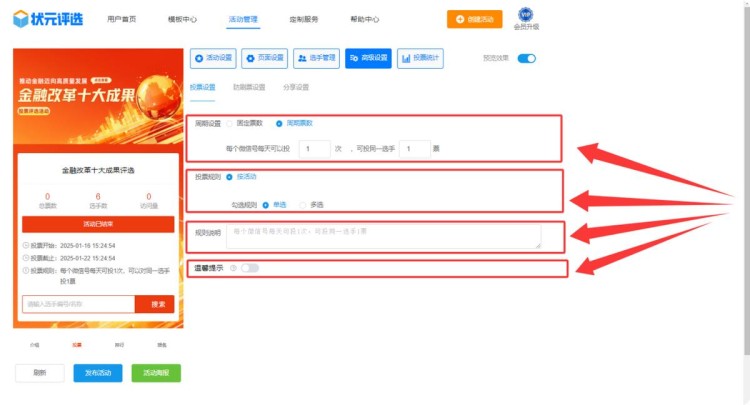The image size is (750, 405).
Task: Open 页面设置 page settings
Action: tap(264, 59)
